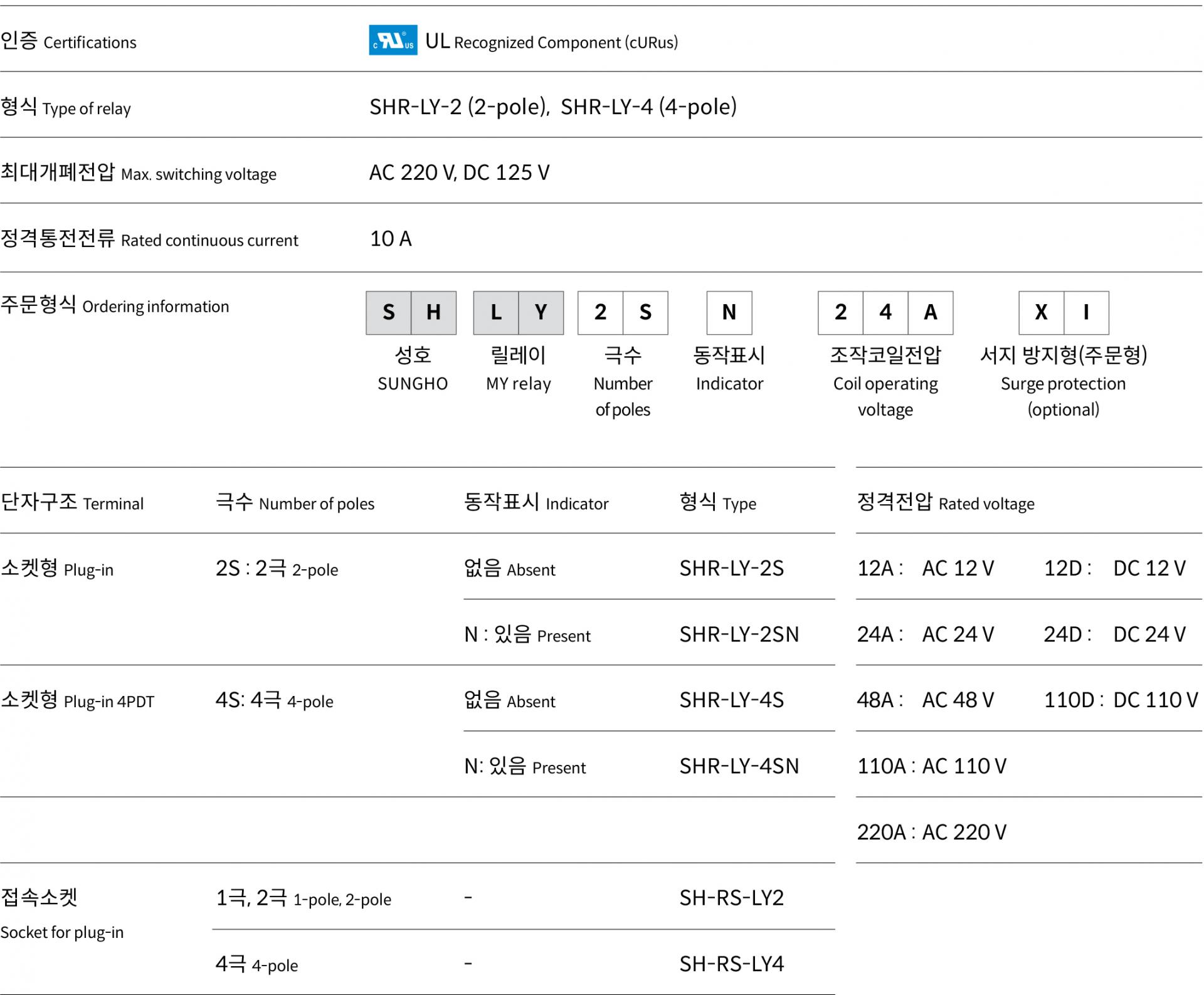Click the 'SHR-LY-4S' type cell
The height and width of the screenshot is (995, 1204).
coord(732,700)
